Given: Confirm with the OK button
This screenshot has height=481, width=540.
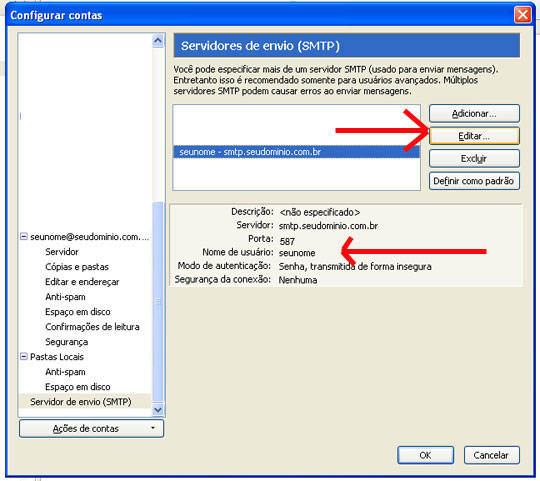Looking at the screenshot, I should pyautogui.click(x=425, y=455).
